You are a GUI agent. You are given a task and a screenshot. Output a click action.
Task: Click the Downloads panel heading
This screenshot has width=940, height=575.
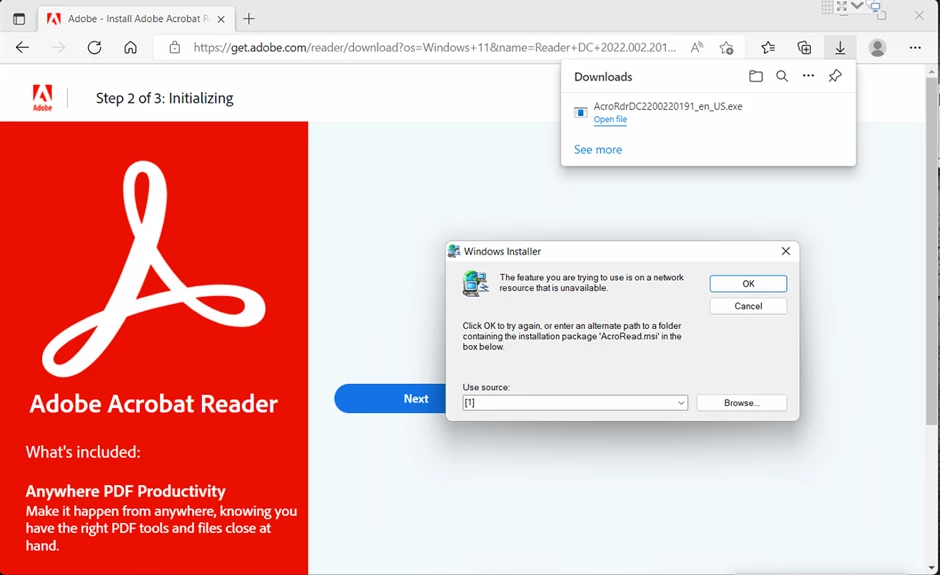click(x=603, y=77)
